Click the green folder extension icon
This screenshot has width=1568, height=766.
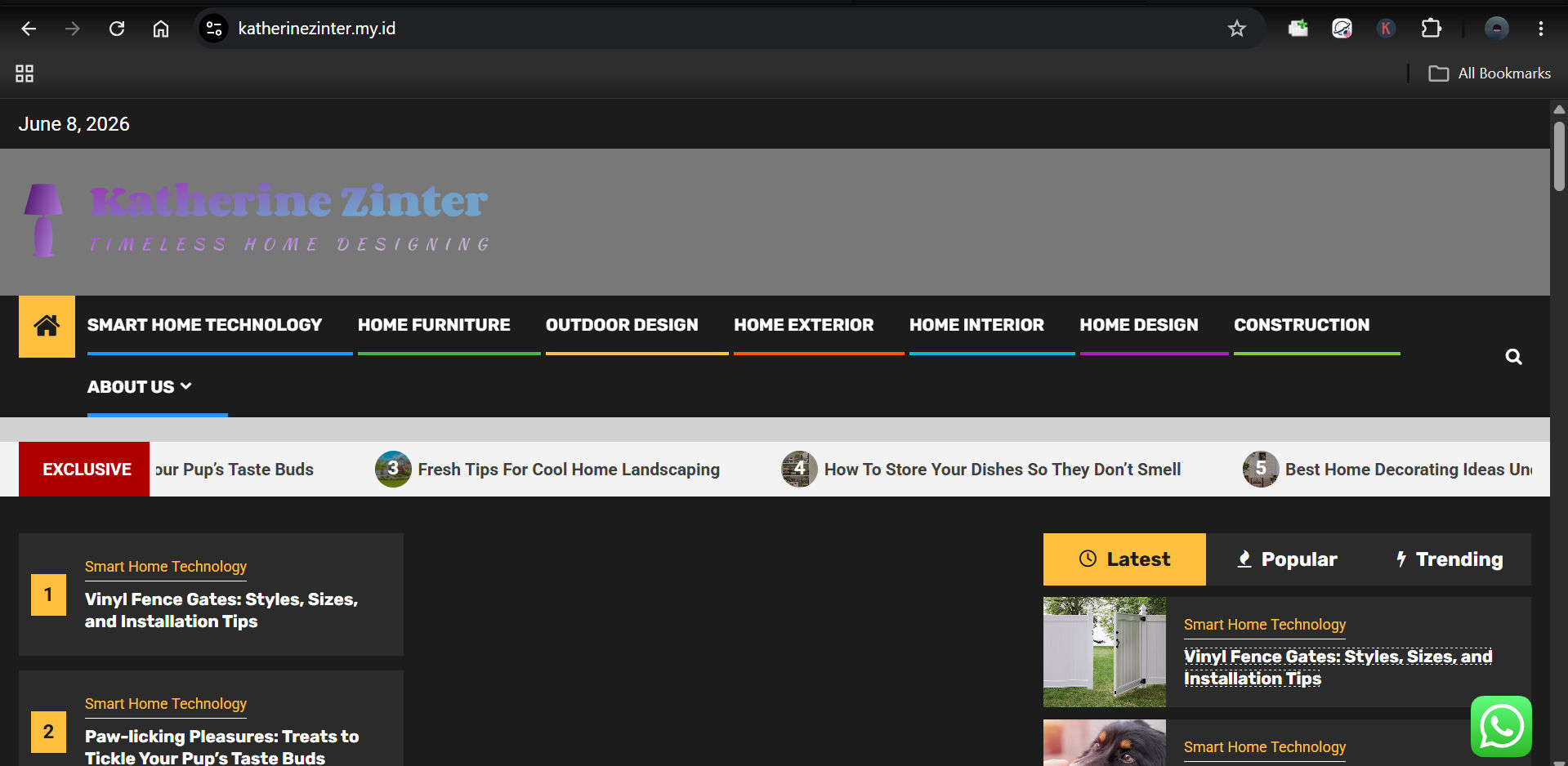[1298, 29]
